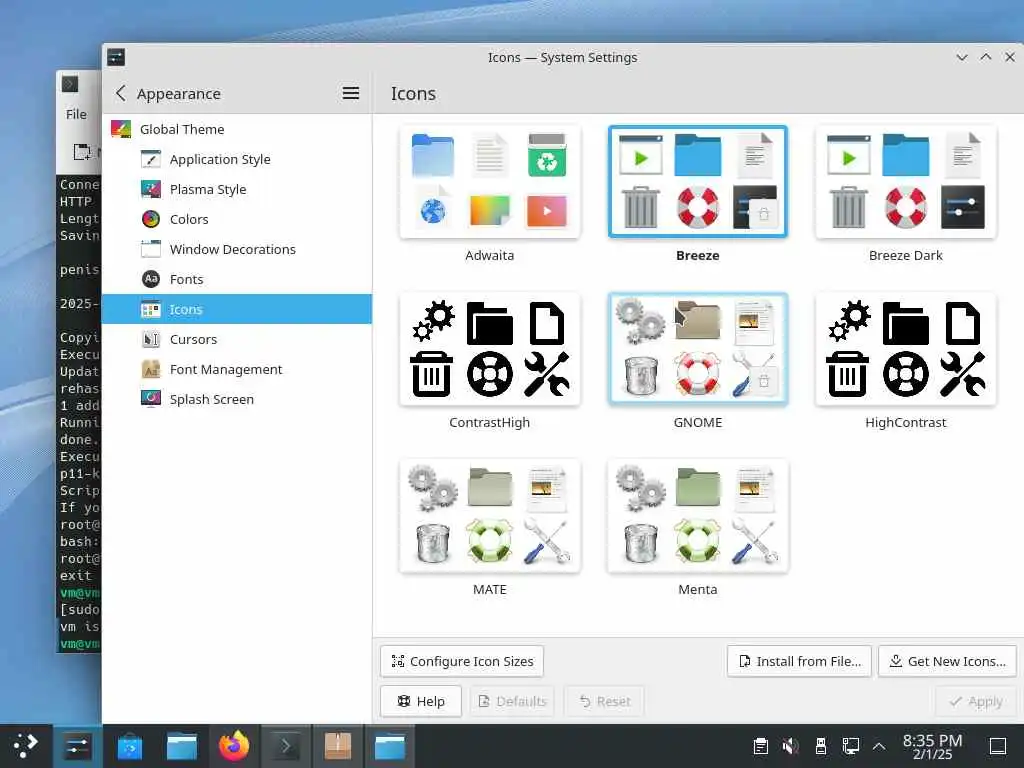Click the new tab icon in terminal window
The height and width of the screenshot is (768, 1024).
[x=82, y=152]
